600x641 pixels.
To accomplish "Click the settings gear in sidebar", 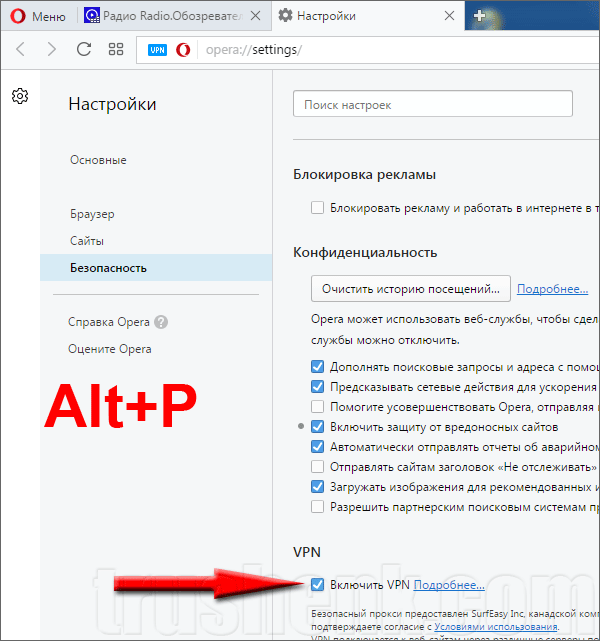I will 20,96.
